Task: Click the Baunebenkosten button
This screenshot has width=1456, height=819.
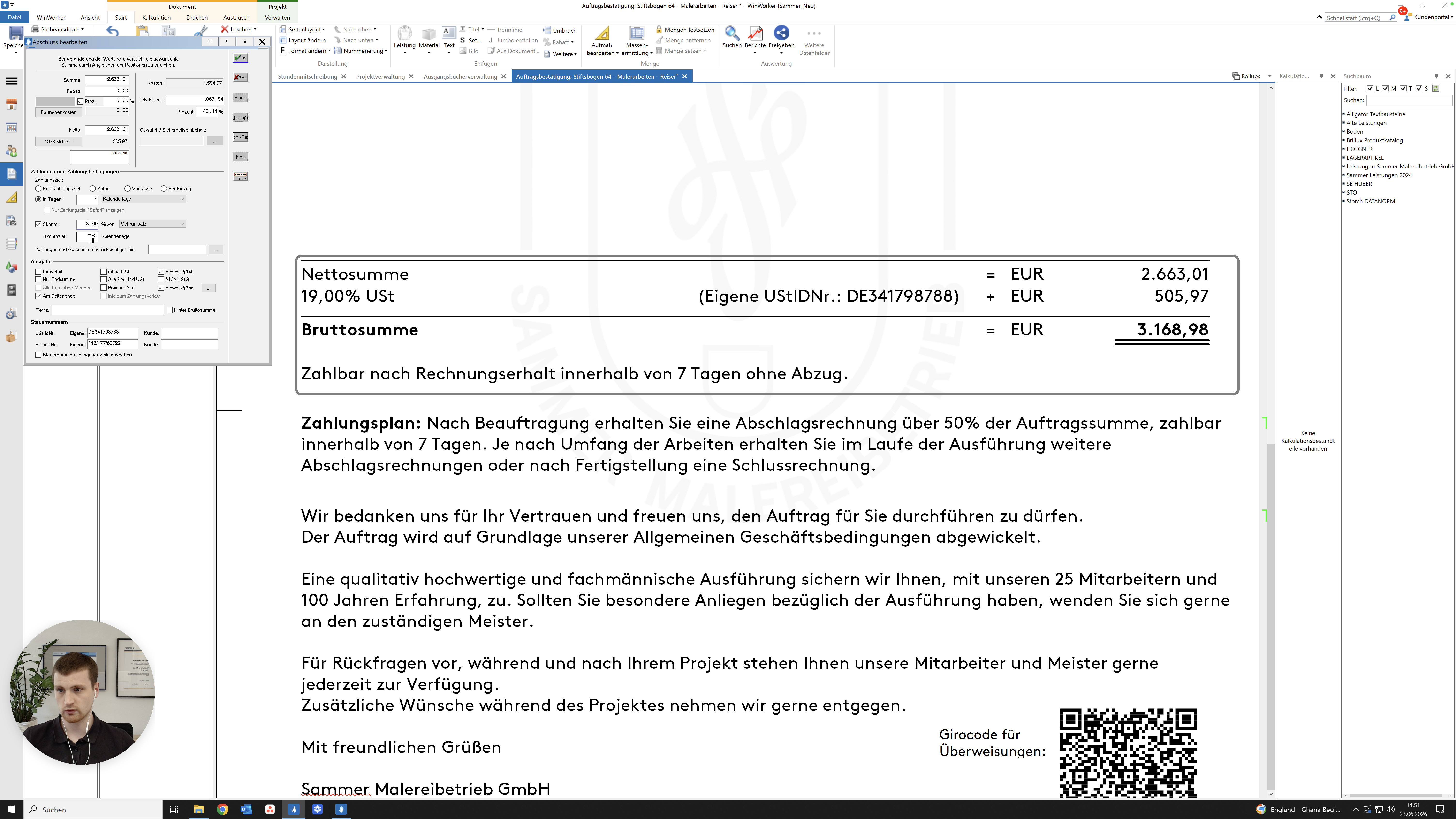Action: [x=58, y=112]
